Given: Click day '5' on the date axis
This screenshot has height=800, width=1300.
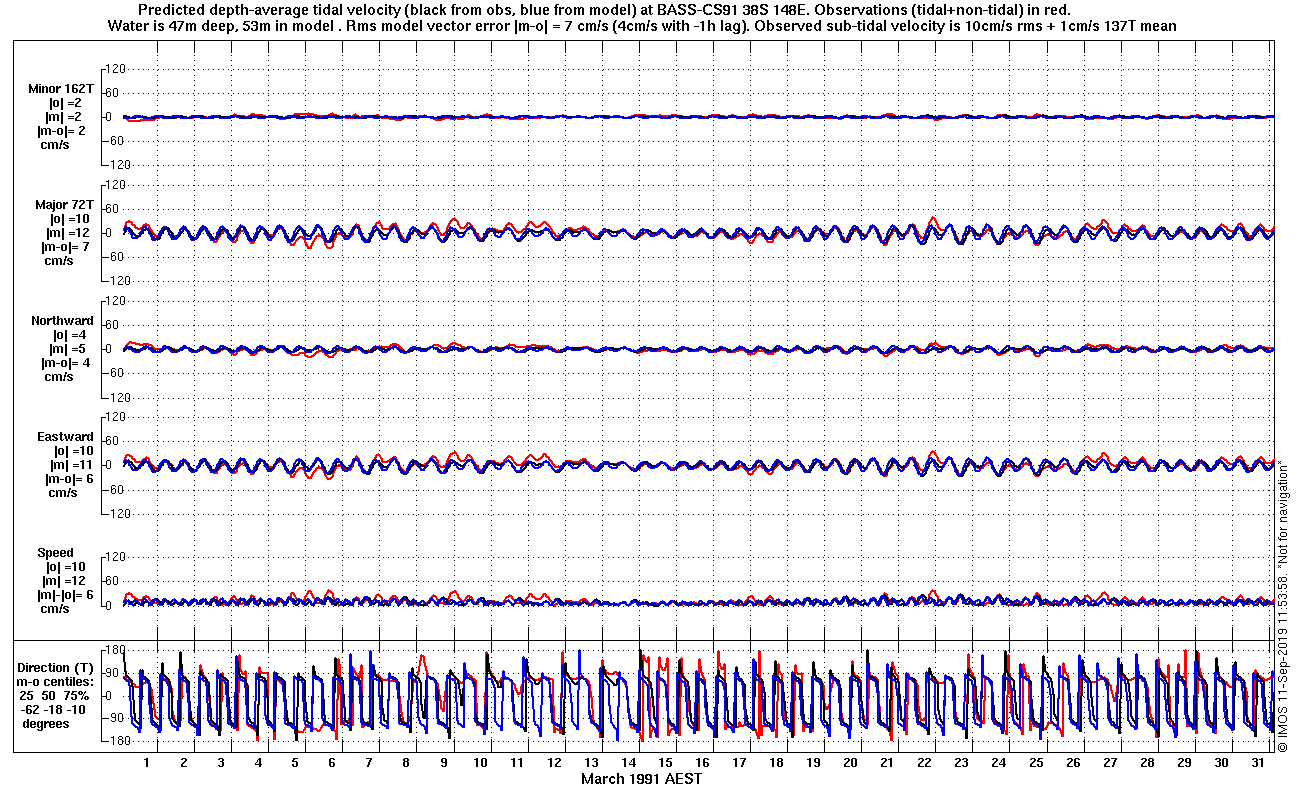Looking at the screenshot, I should tap(294, 763).
